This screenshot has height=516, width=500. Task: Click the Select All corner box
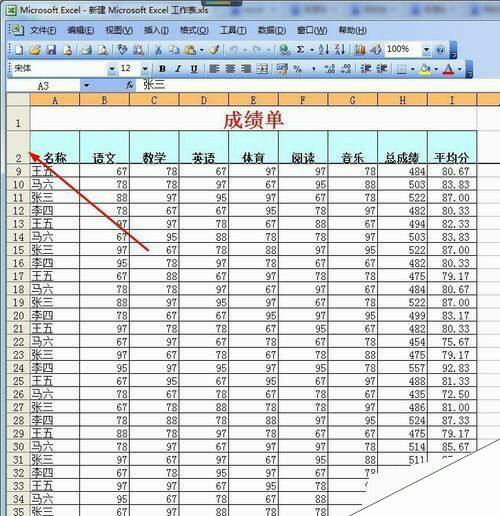pos(18,100)
